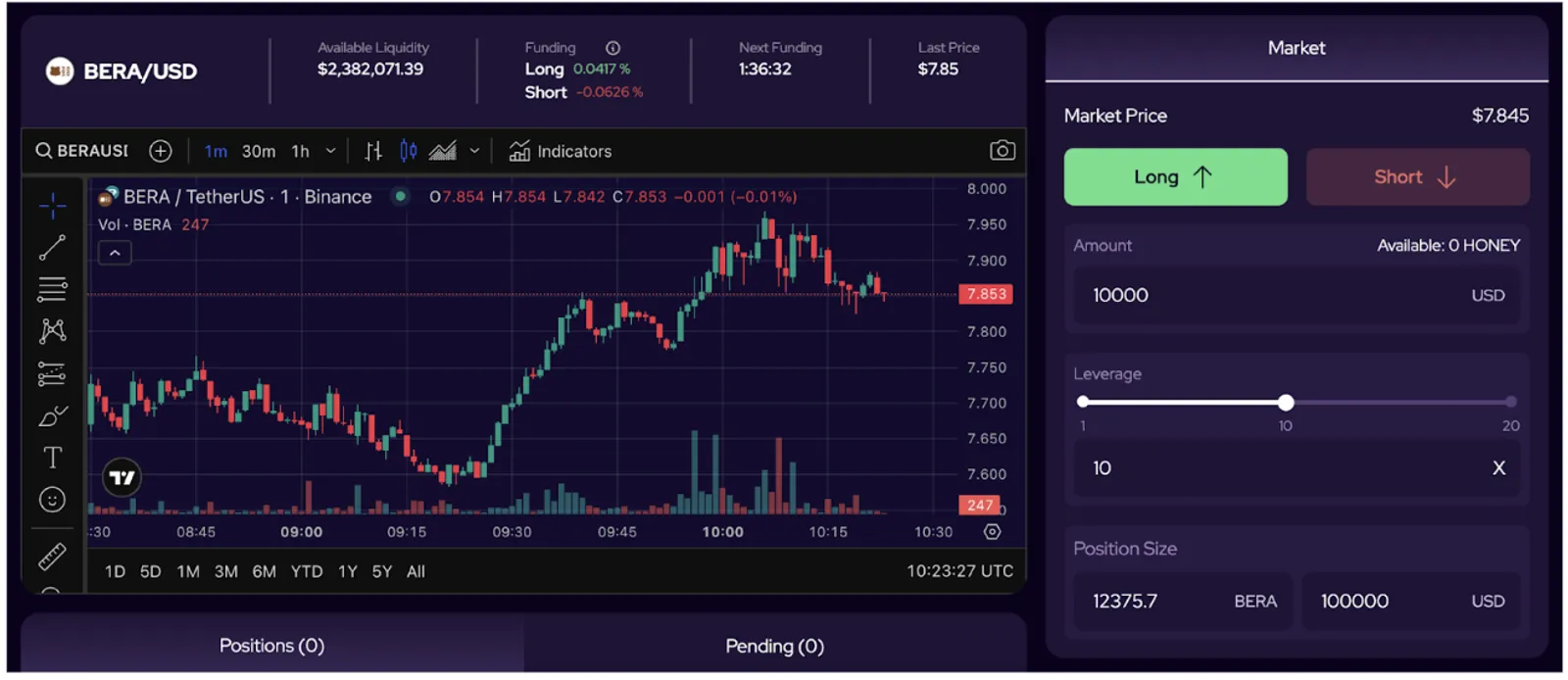Open the Fibonacci retracement tool
This screenshot has height=680, width=1568.
(x=52, y=289)
